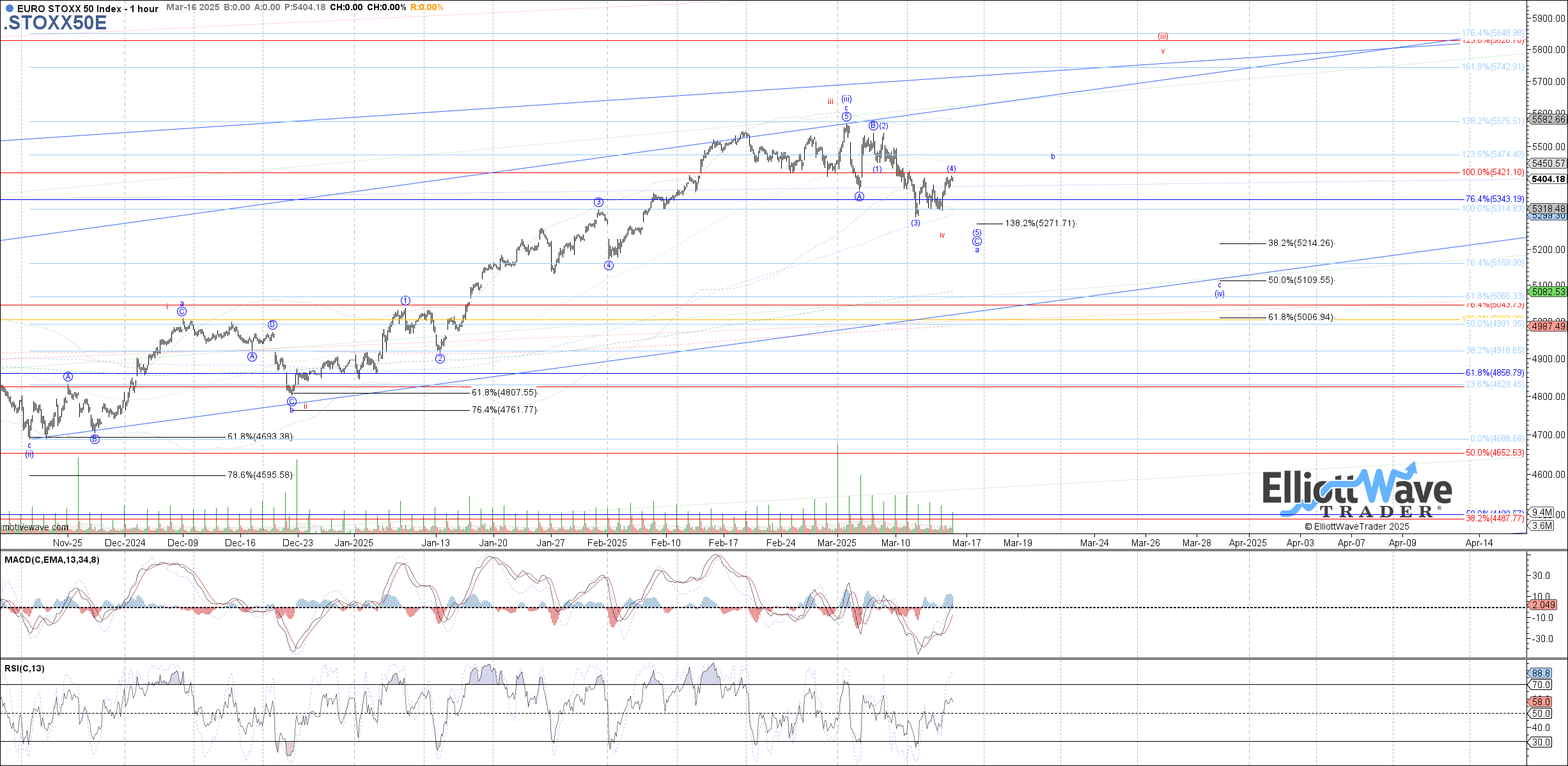Click the blue dot beside chart title

pos(8,9)
